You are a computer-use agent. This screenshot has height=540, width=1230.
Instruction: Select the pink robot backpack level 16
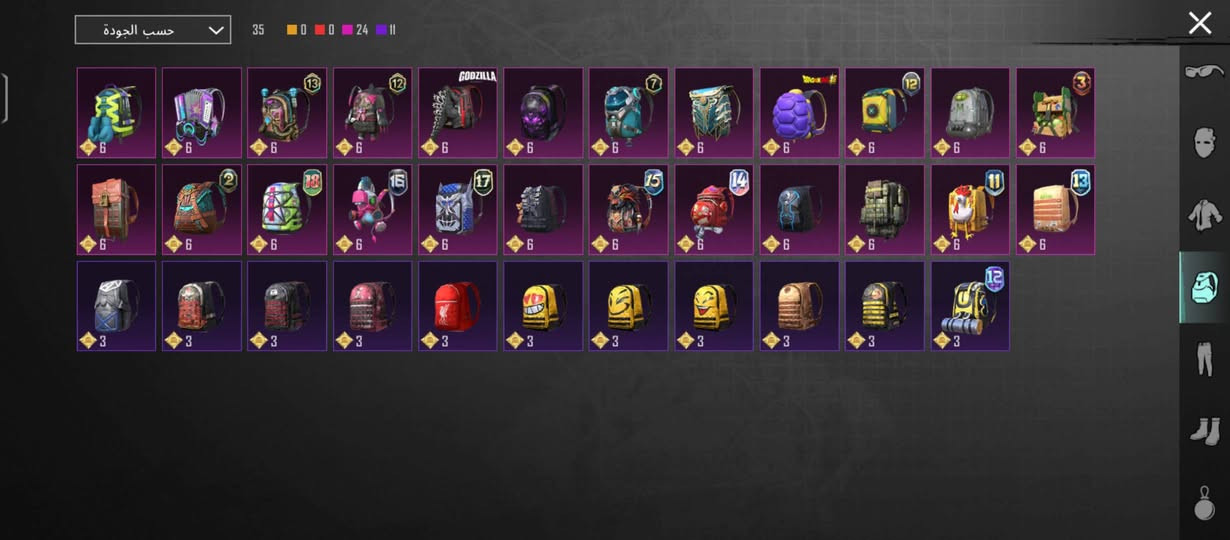(372, 210)
